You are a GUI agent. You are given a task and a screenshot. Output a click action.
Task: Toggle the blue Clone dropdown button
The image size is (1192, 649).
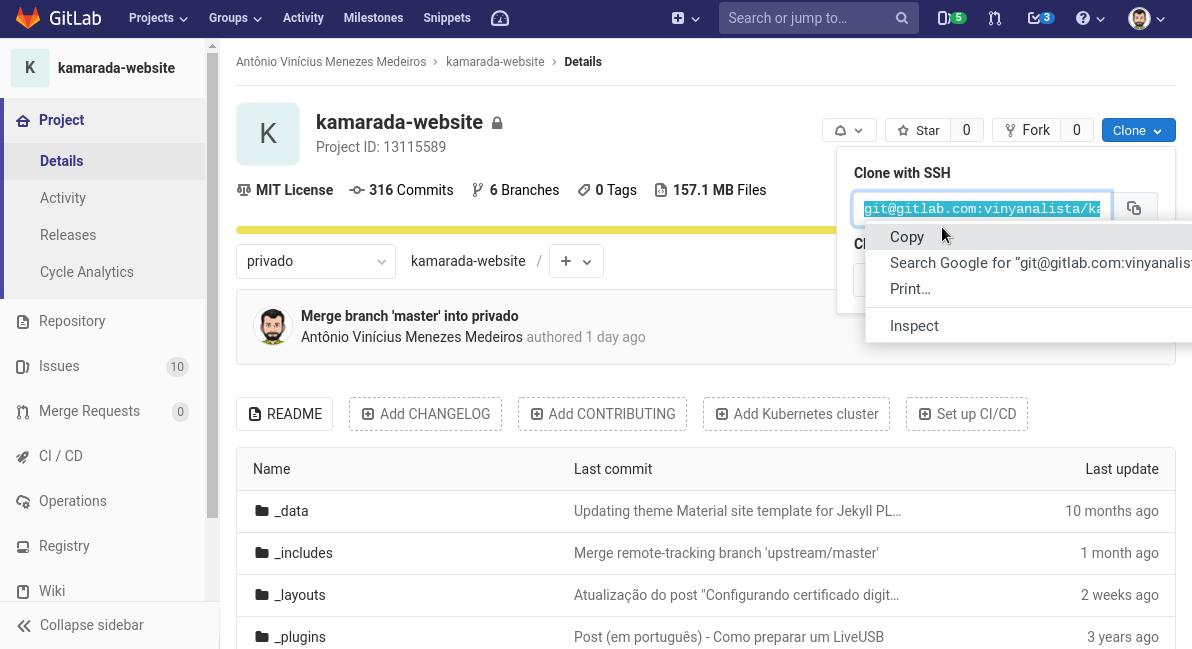(1137, 130)
